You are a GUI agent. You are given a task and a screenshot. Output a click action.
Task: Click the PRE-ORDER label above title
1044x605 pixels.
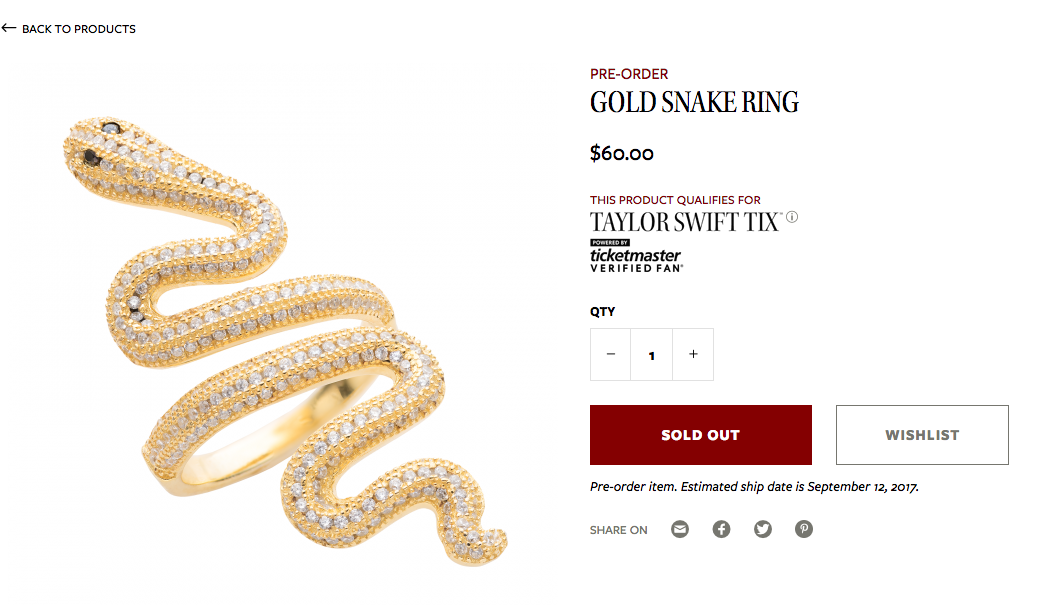click(x=629, y=74)
